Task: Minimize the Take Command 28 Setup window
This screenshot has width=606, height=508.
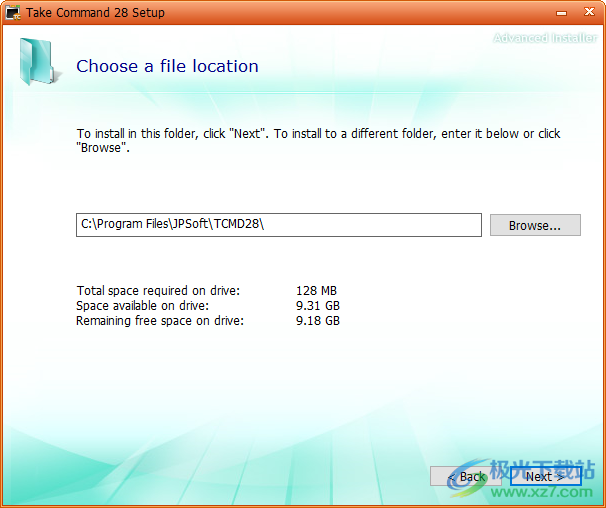Action: [x=561, y=13]
